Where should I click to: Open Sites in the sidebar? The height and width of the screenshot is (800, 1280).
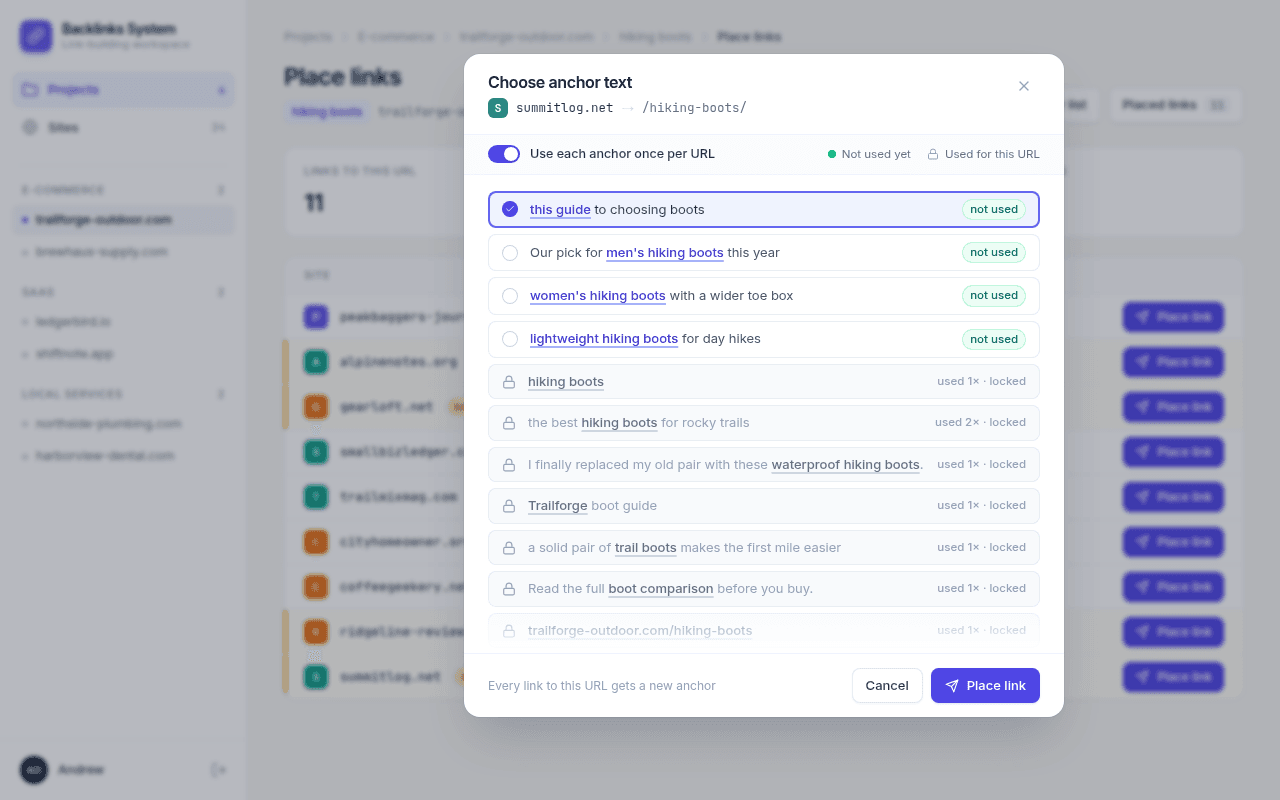pos(124,128)
